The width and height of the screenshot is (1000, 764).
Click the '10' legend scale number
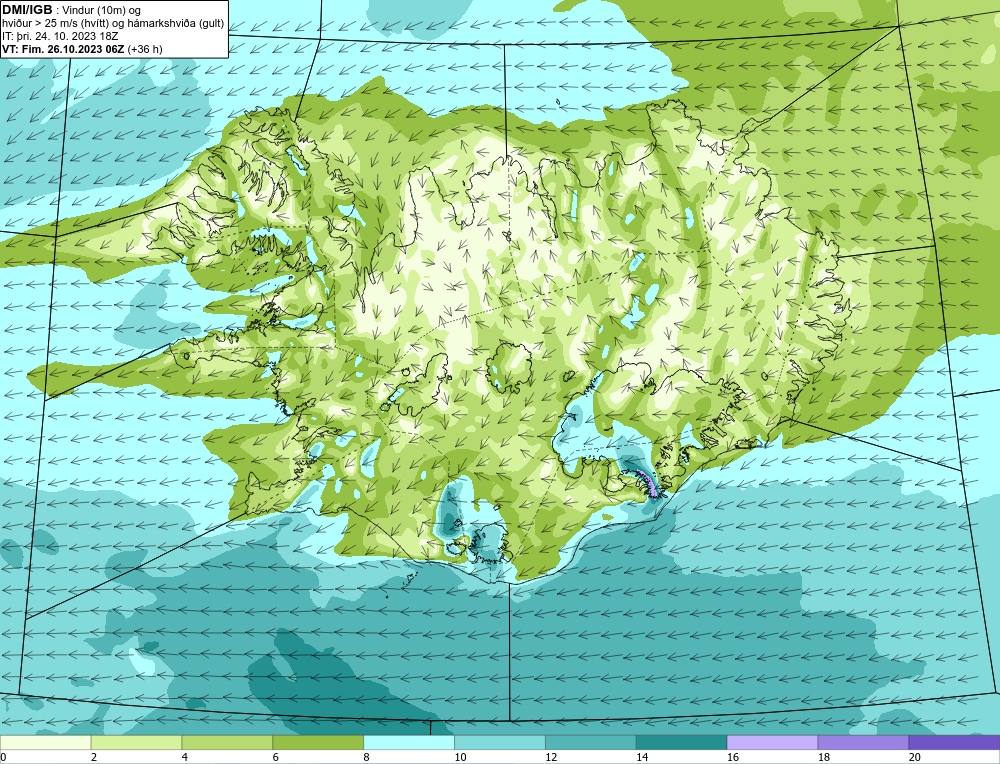pos(460,757)
